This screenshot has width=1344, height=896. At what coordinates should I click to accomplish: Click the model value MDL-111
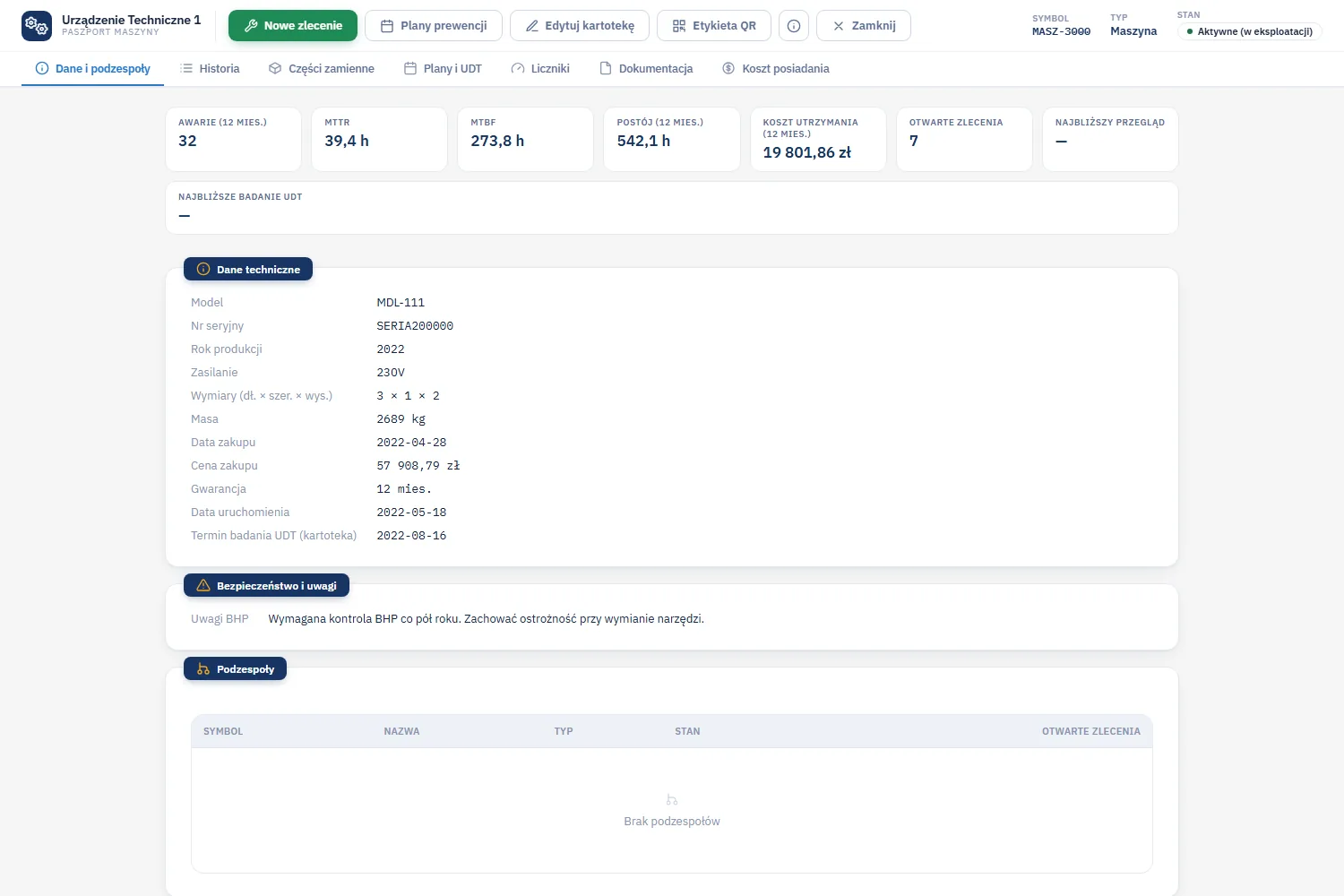tap(401, 303)
